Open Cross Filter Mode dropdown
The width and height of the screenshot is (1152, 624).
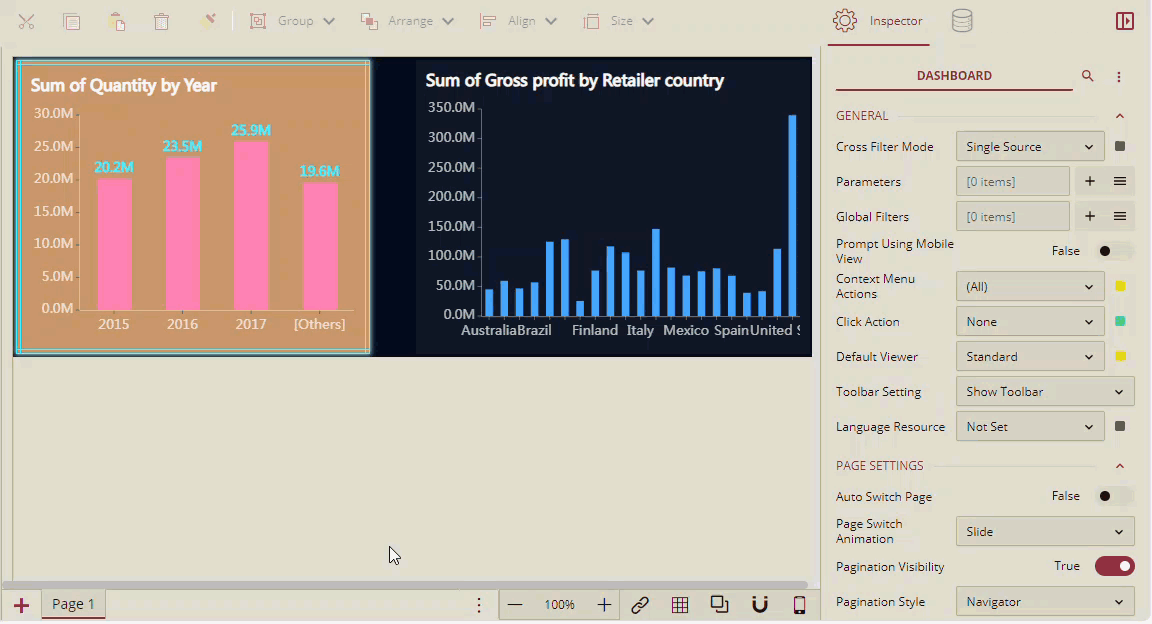coord(1030,147)
